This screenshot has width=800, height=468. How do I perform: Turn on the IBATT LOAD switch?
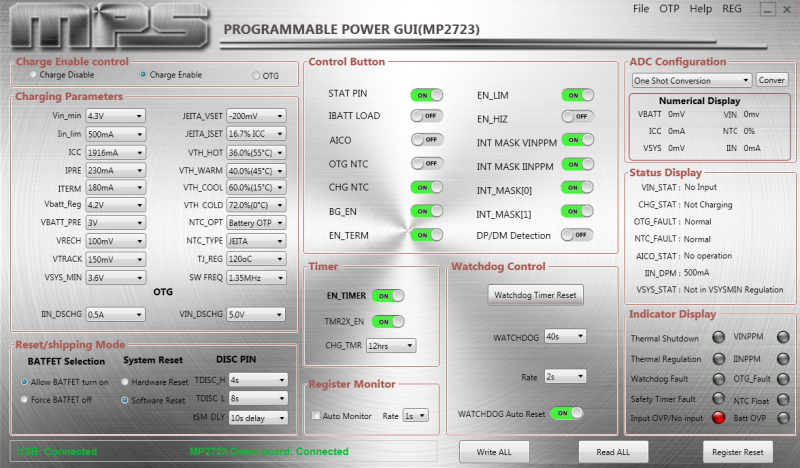[427, 116]
